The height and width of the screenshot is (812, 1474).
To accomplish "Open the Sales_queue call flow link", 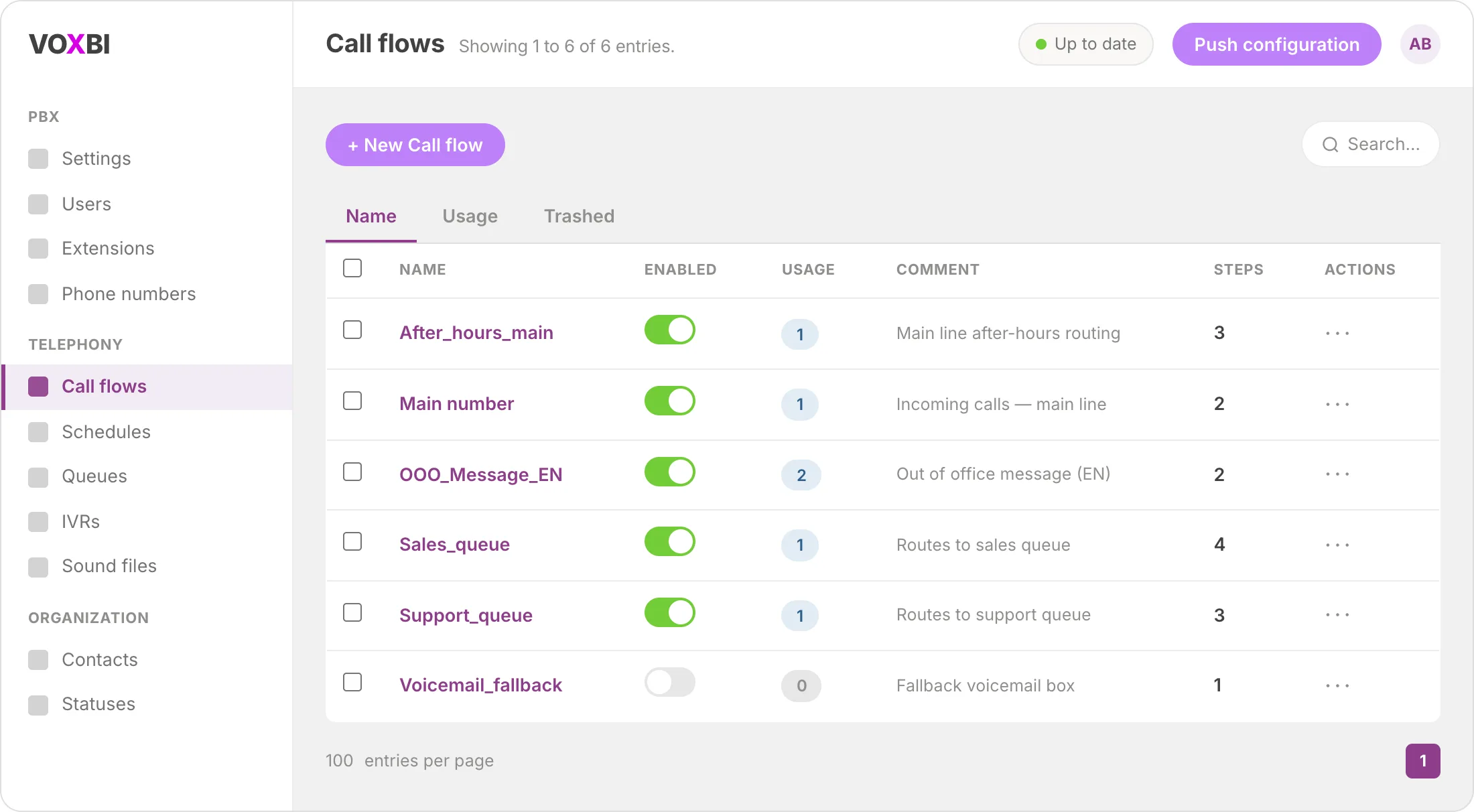I will coord(454,545).
